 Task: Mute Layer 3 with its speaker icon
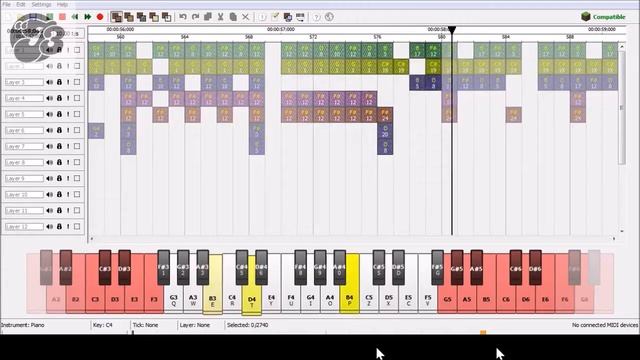pyautogui.click(x=50, y=82)
